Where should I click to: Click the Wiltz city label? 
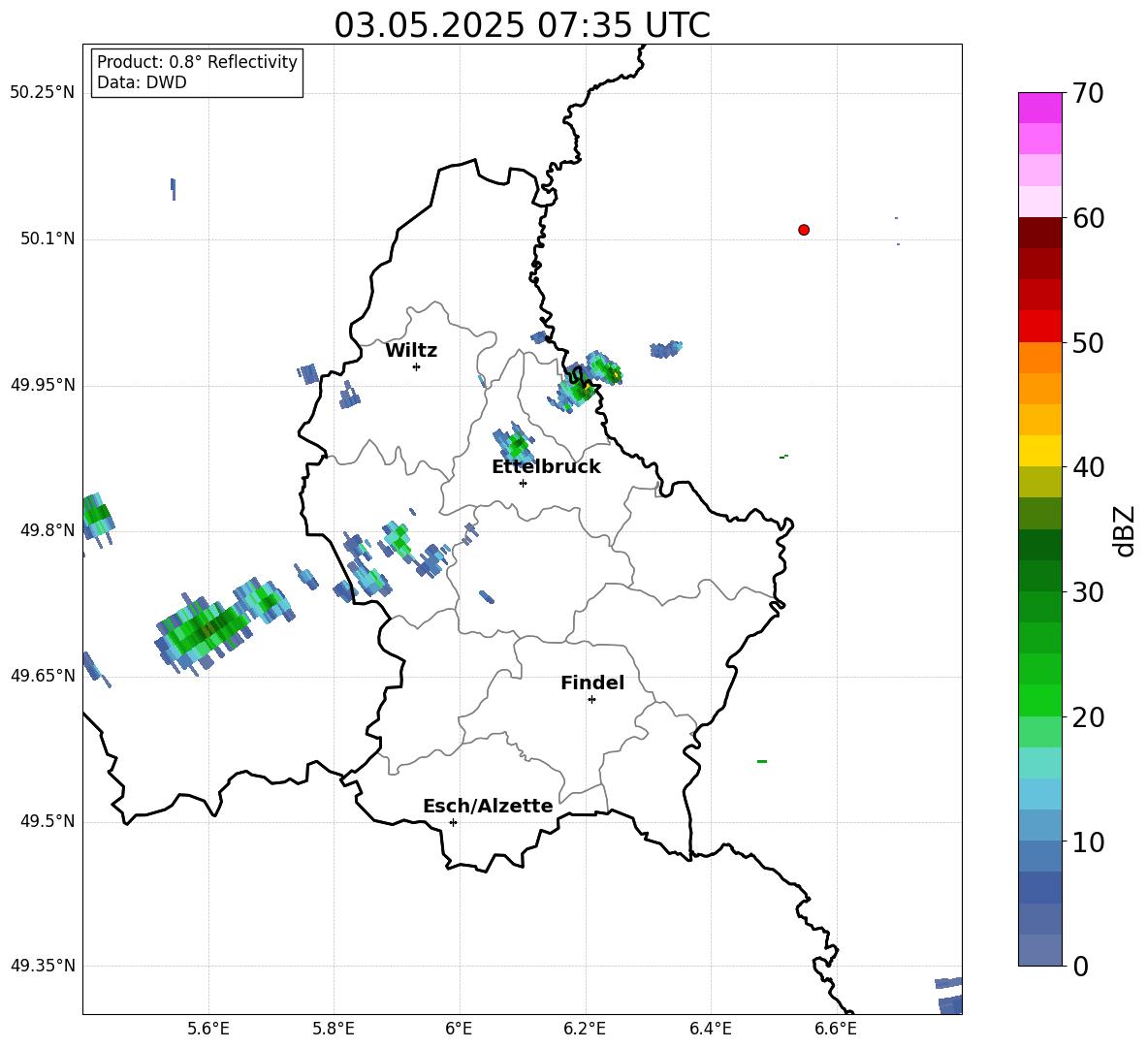(x=411, y=351)
